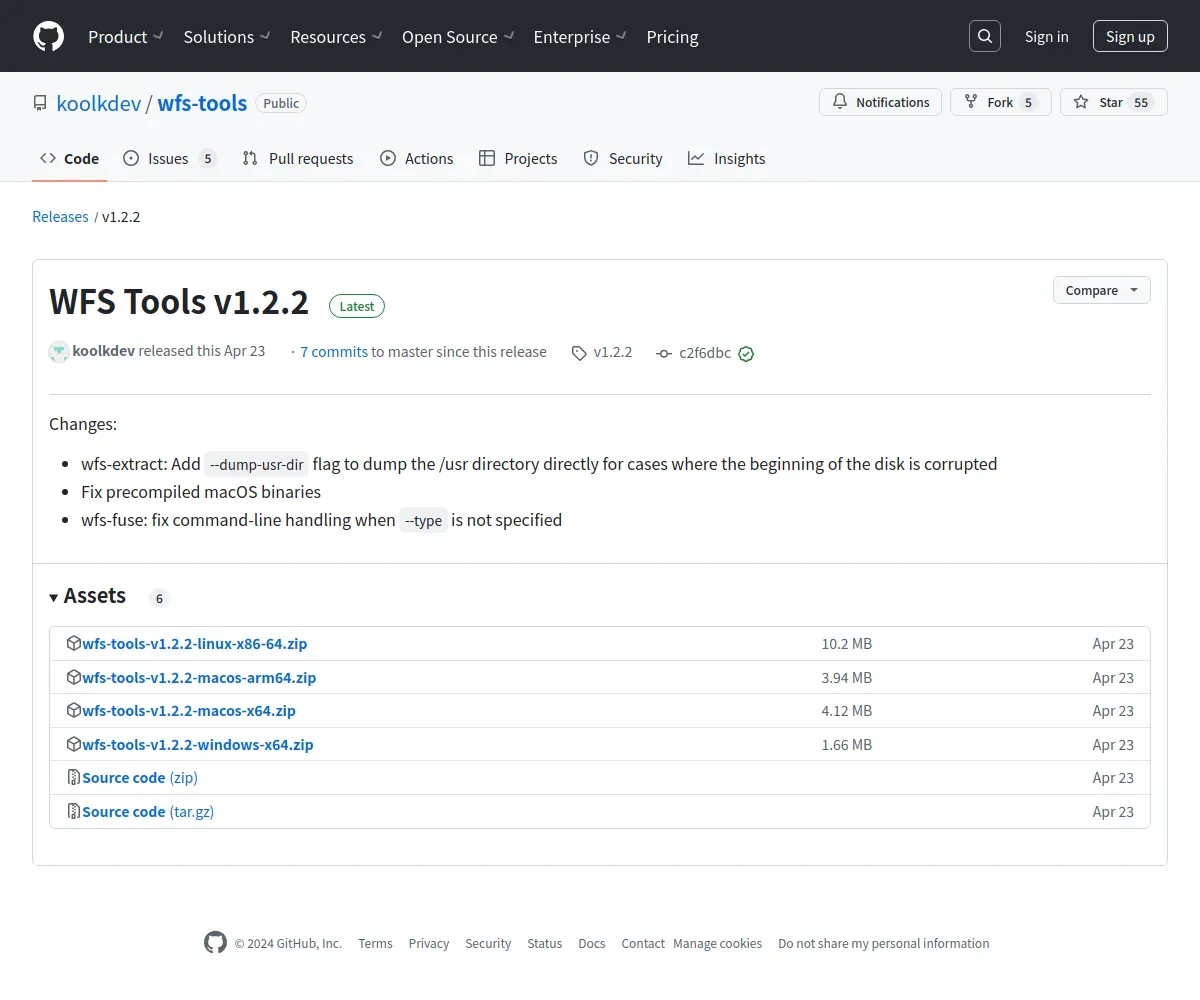Star the wfs-tools repository
1200x1000 pixels.
1113,102
